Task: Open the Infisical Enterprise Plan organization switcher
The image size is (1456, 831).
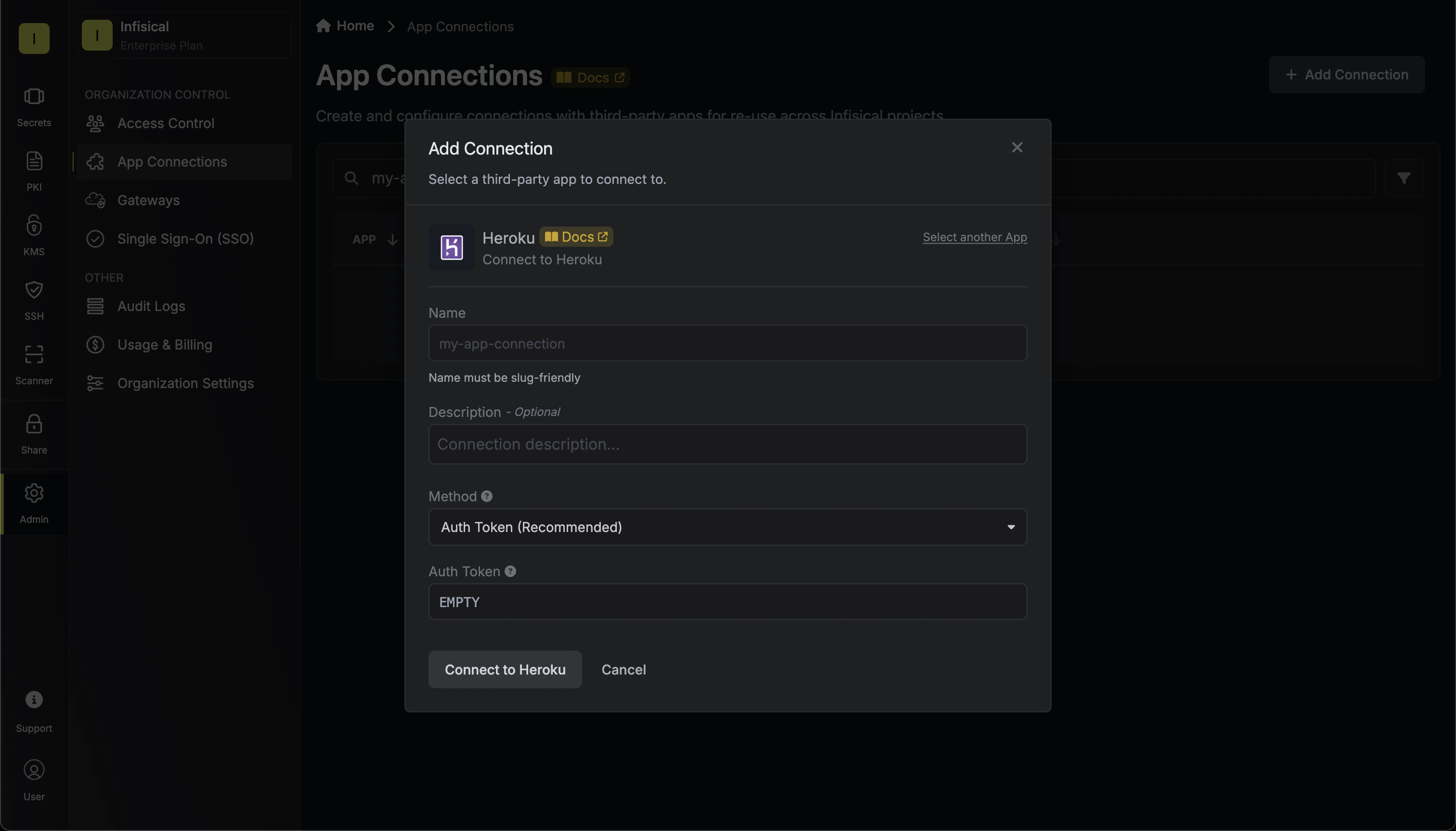Action: 184,35
